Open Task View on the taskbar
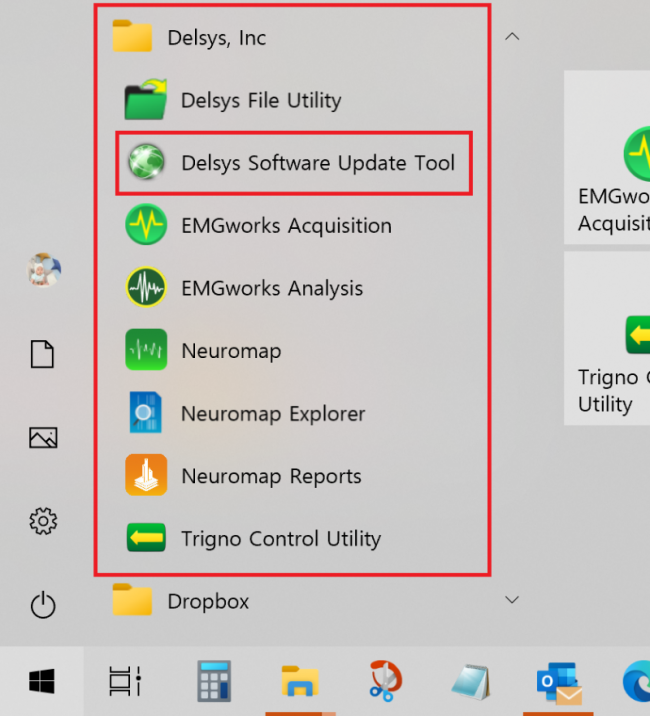Screen dimensions: 650x716 point(125,681)
